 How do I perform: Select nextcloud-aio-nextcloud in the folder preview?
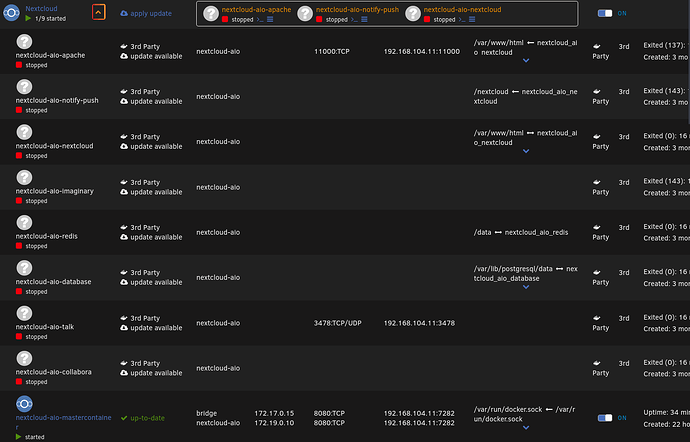pyautogui.click(x=460, y=9)
